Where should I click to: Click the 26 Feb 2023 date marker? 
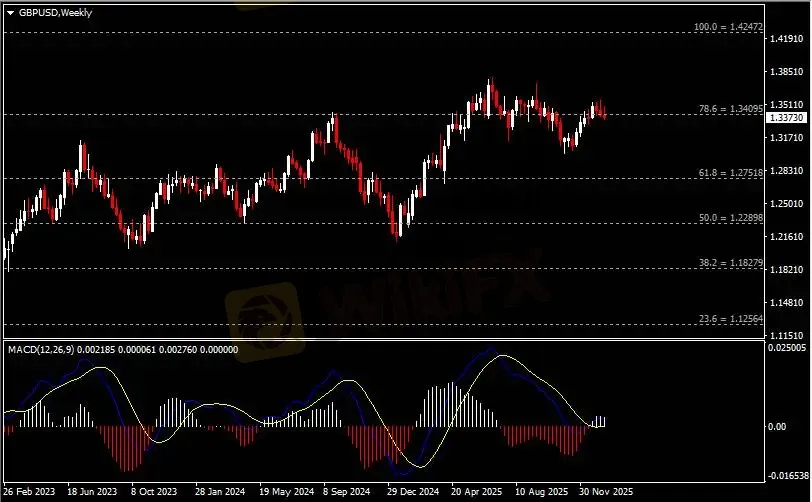(31, 492)
